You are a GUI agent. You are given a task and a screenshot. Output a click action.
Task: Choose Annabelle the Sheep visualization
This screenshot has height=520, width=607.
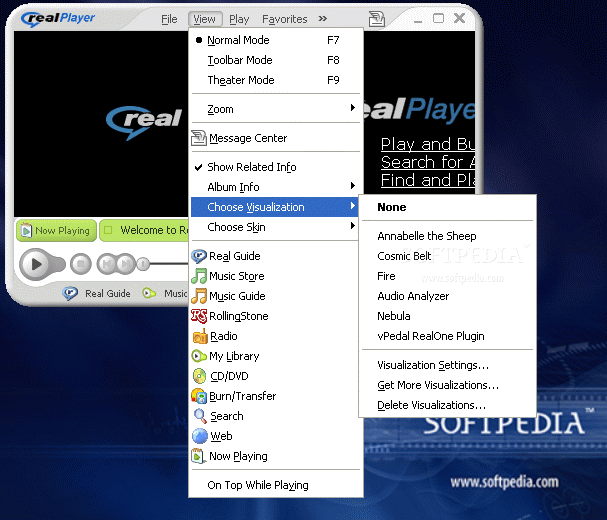click(447, 236)
